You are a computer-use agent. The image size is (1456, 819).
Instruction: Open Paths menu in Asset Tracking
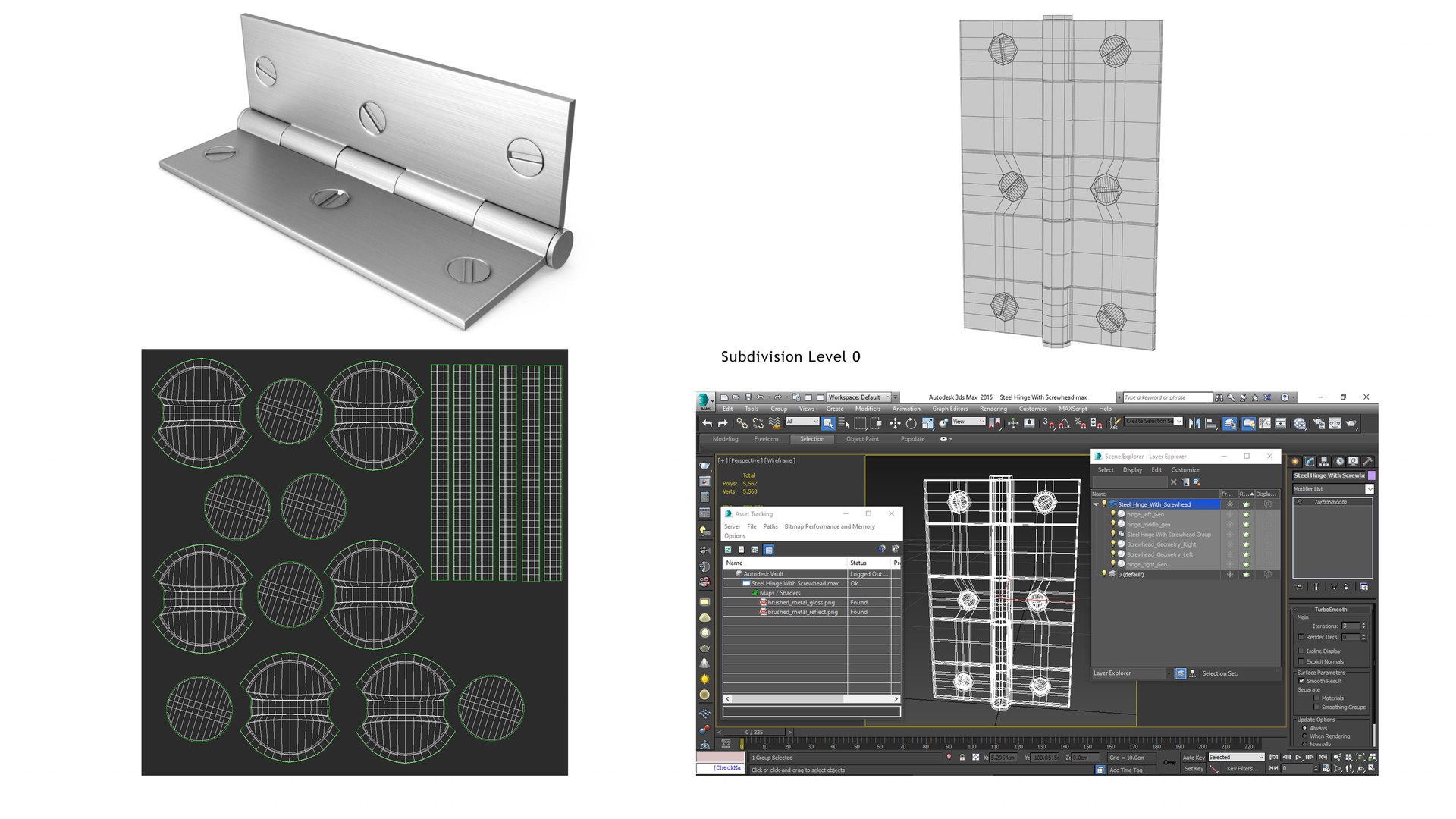click(770, 526)
